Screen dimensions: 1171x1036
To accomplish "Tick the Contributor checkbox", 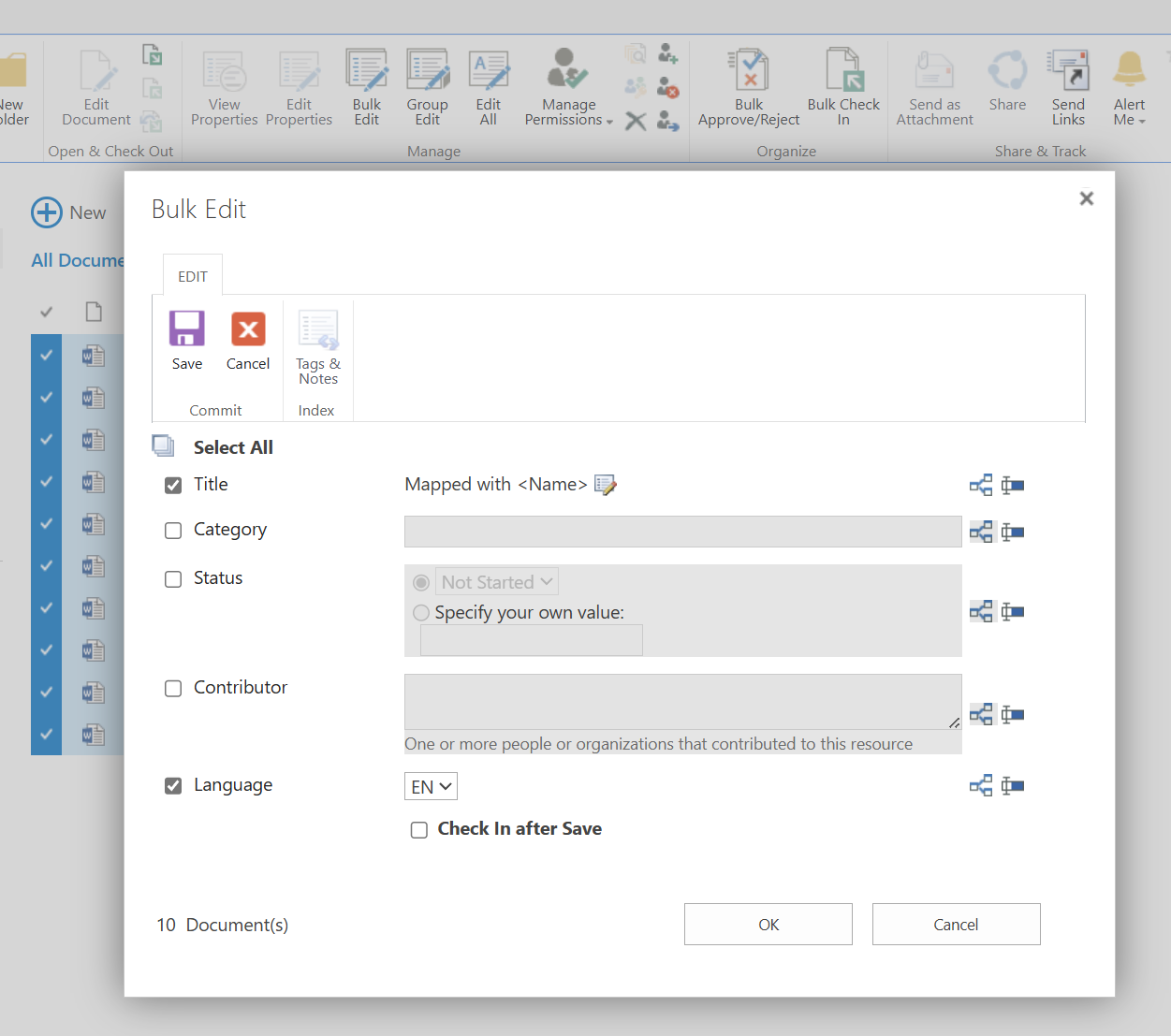I will [x=173, y=689].
